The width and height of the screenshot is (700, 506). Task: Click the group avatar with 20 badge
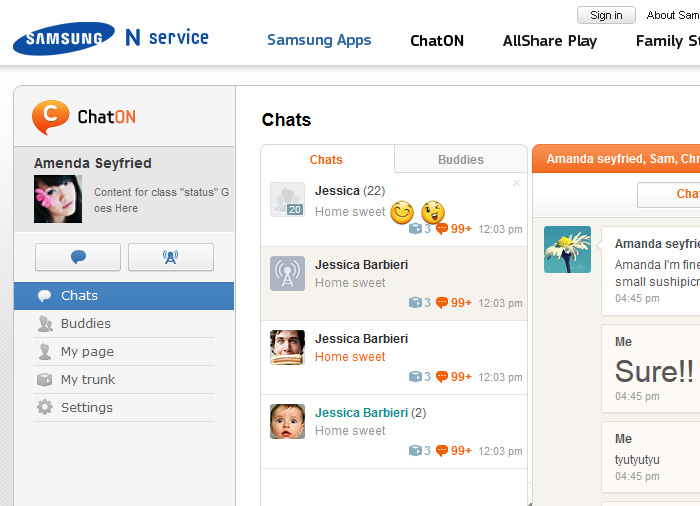pyautogui.click(x=288, y=199)
